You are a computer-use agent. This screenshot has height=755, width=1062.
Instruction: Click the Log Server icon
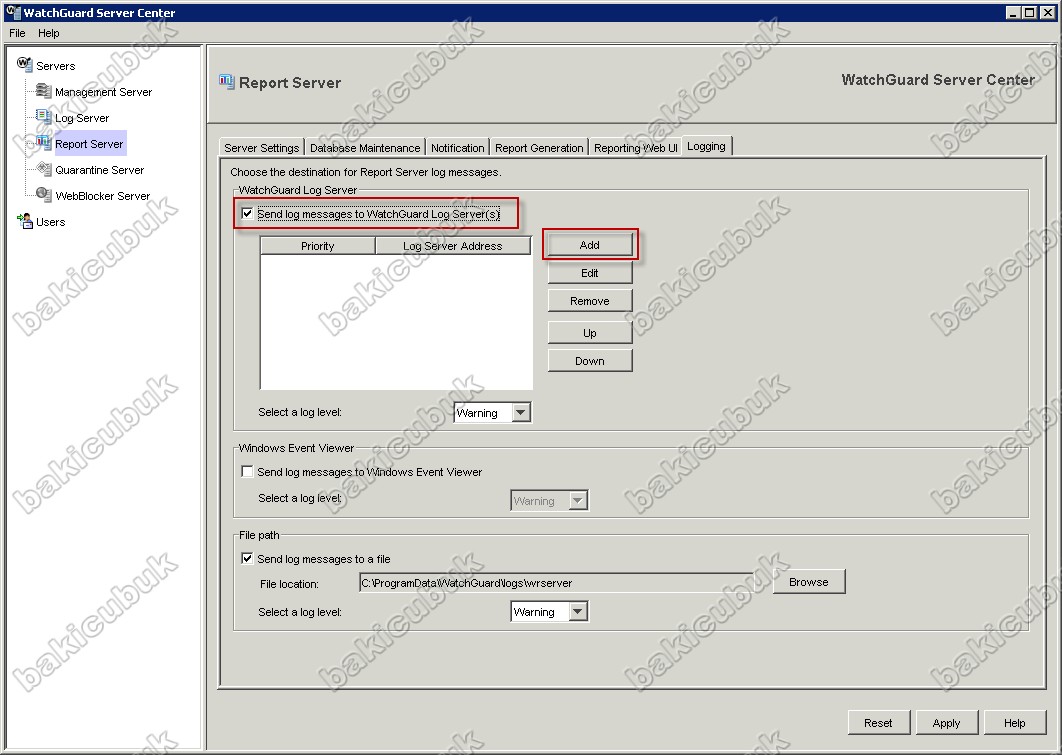point(43,116)
